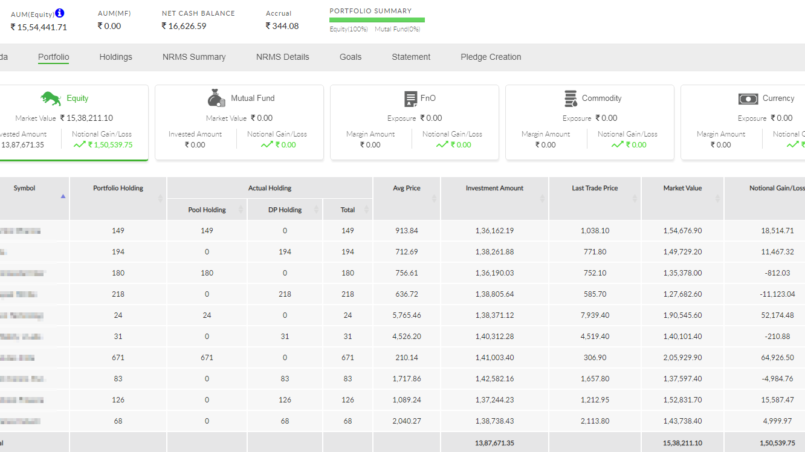Open the Portfolio tab
This screenshot has height=452, width=805.
coord(53,57)
